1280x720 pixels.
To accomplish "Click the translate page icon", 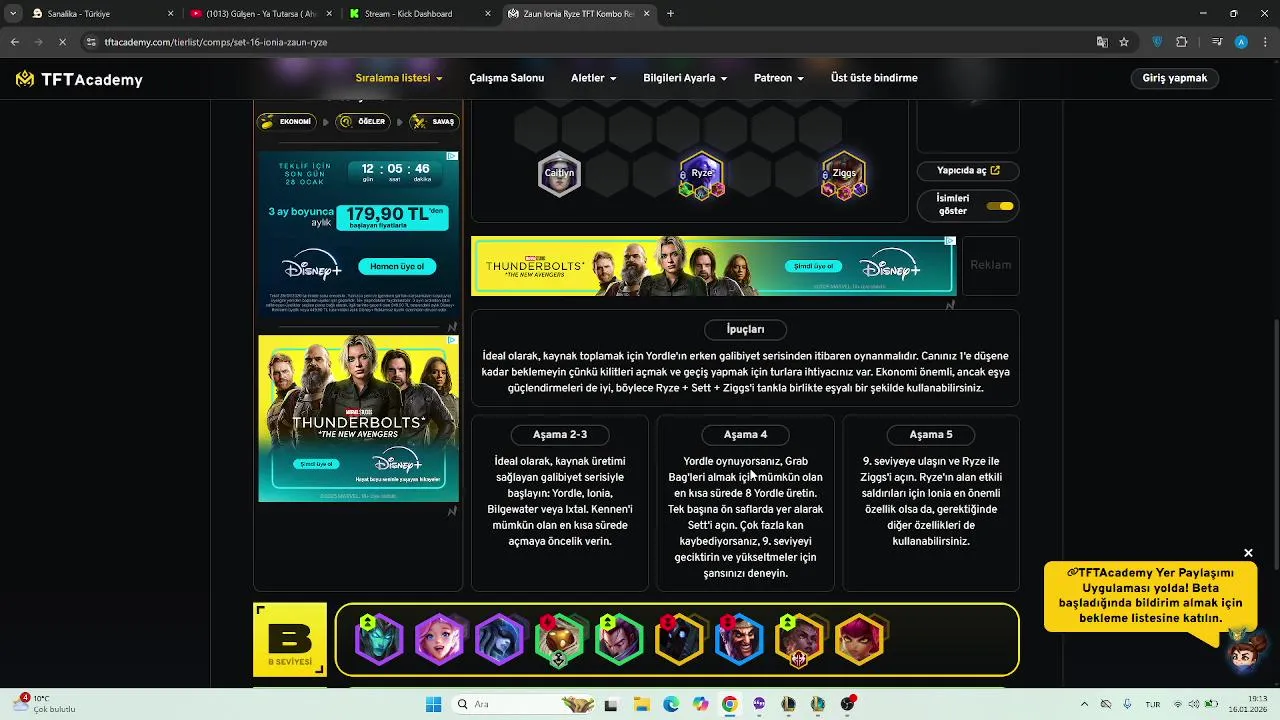I will coord(1102,42).
